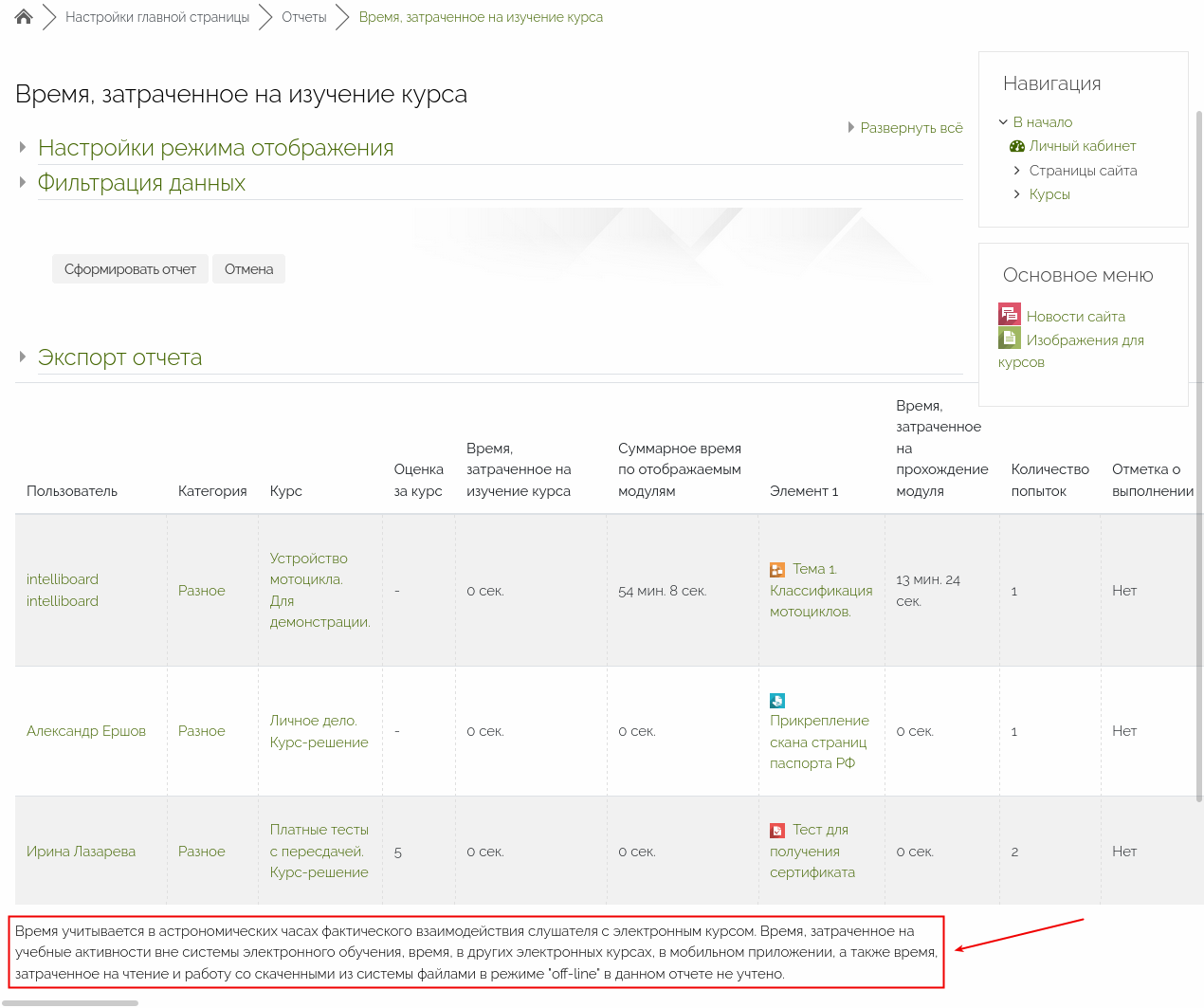This screenshot has height=1008, width=1204.
Task: Expand Настройки режима отображения section
Action: (215, 148)
